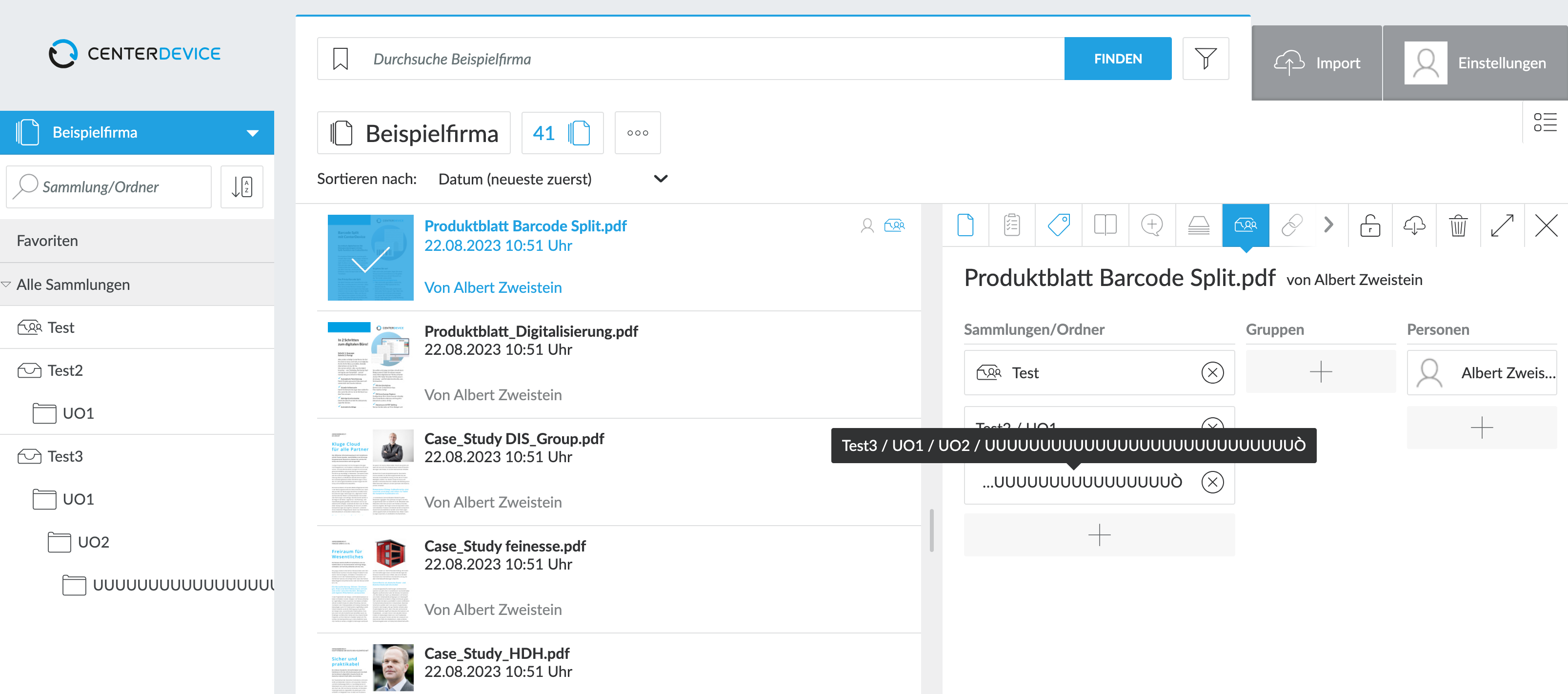
Task: Collapse the Alle Sammlungen tree
Action: coord(6,285)
